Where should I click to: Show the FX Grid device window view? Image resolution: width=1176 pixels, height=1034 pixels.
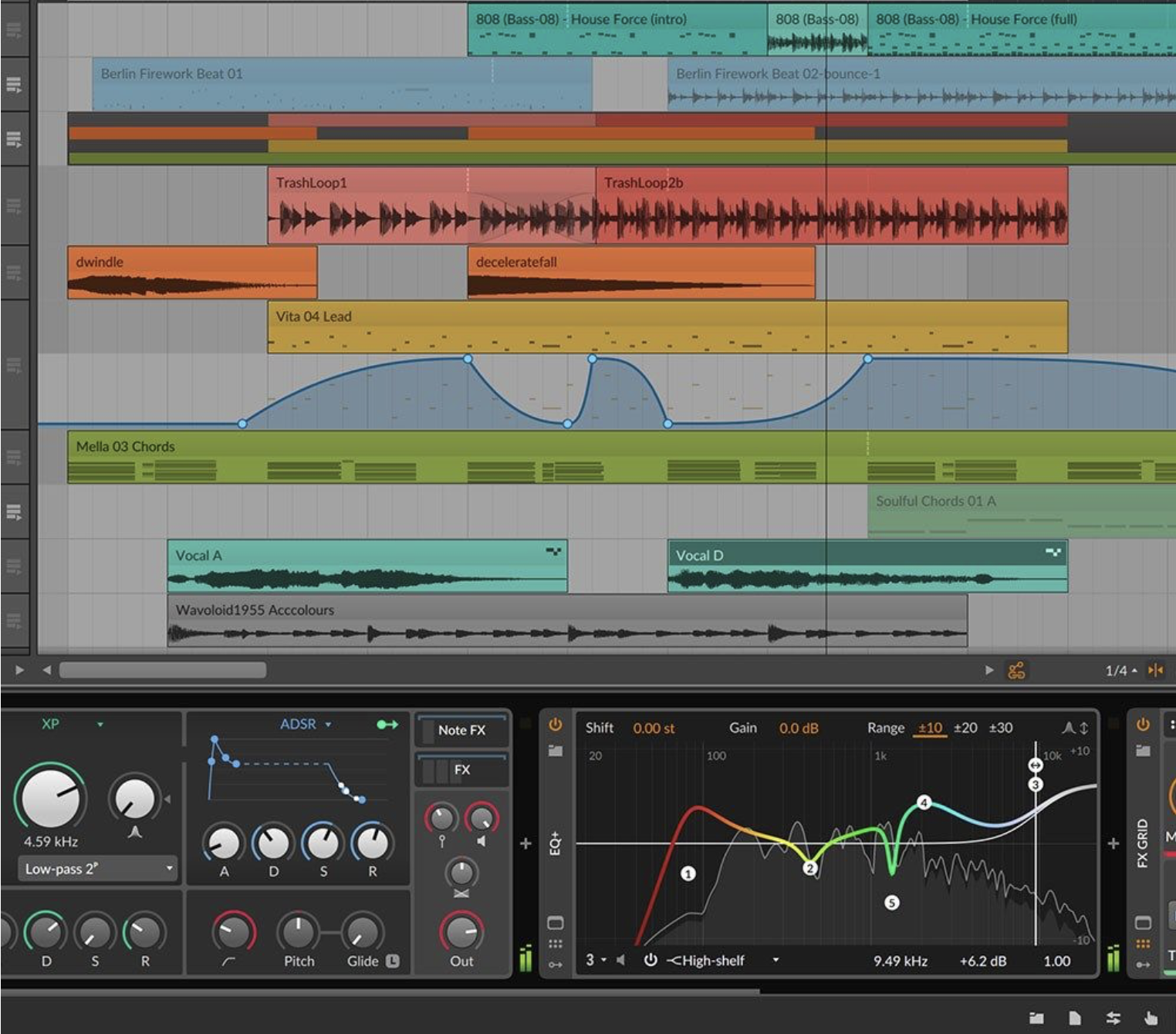pyautogui.click(x=1143, y=923)
